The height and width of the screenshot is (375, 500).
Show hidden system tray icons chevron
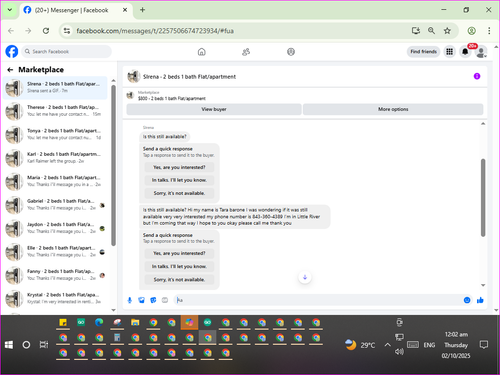(x=387, y=345)
